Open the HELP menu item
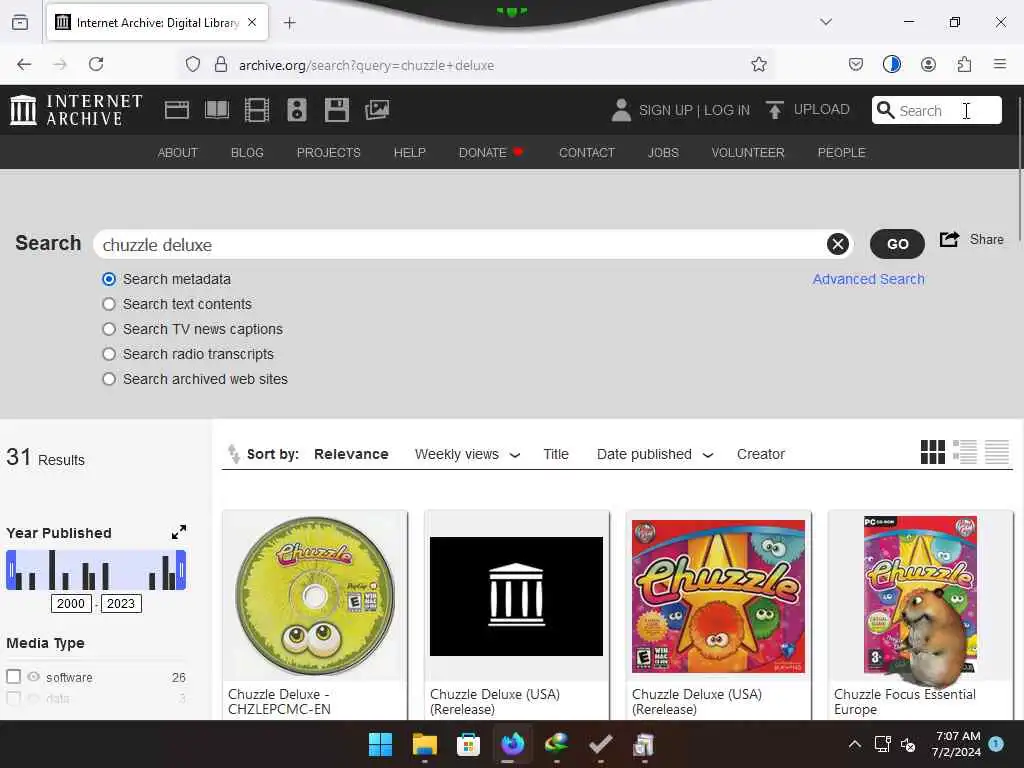 coord(409,153)
